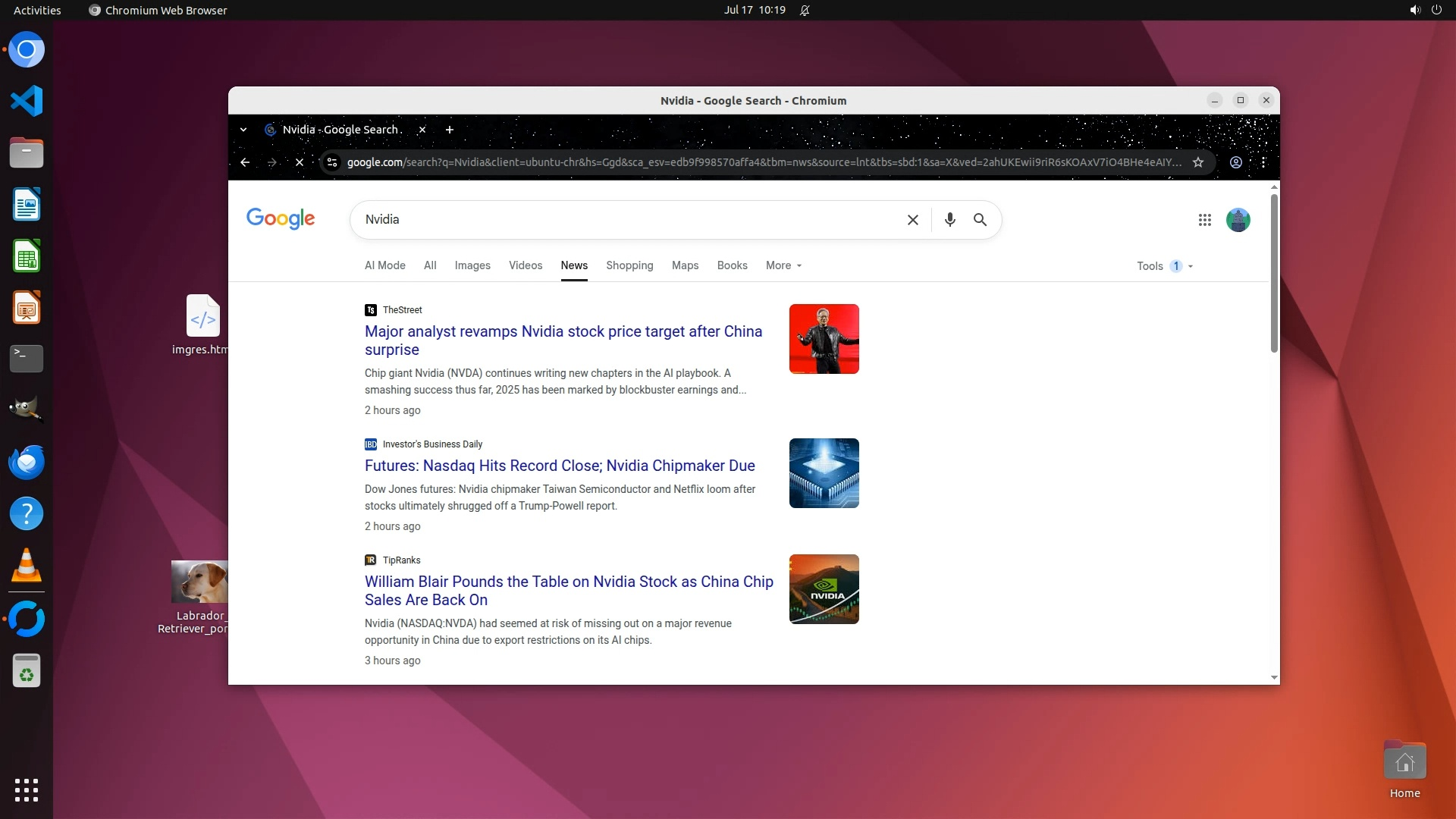Open site information icon in address bar
This screenshot has width=1456, height=819.
[x=332, y=162]
